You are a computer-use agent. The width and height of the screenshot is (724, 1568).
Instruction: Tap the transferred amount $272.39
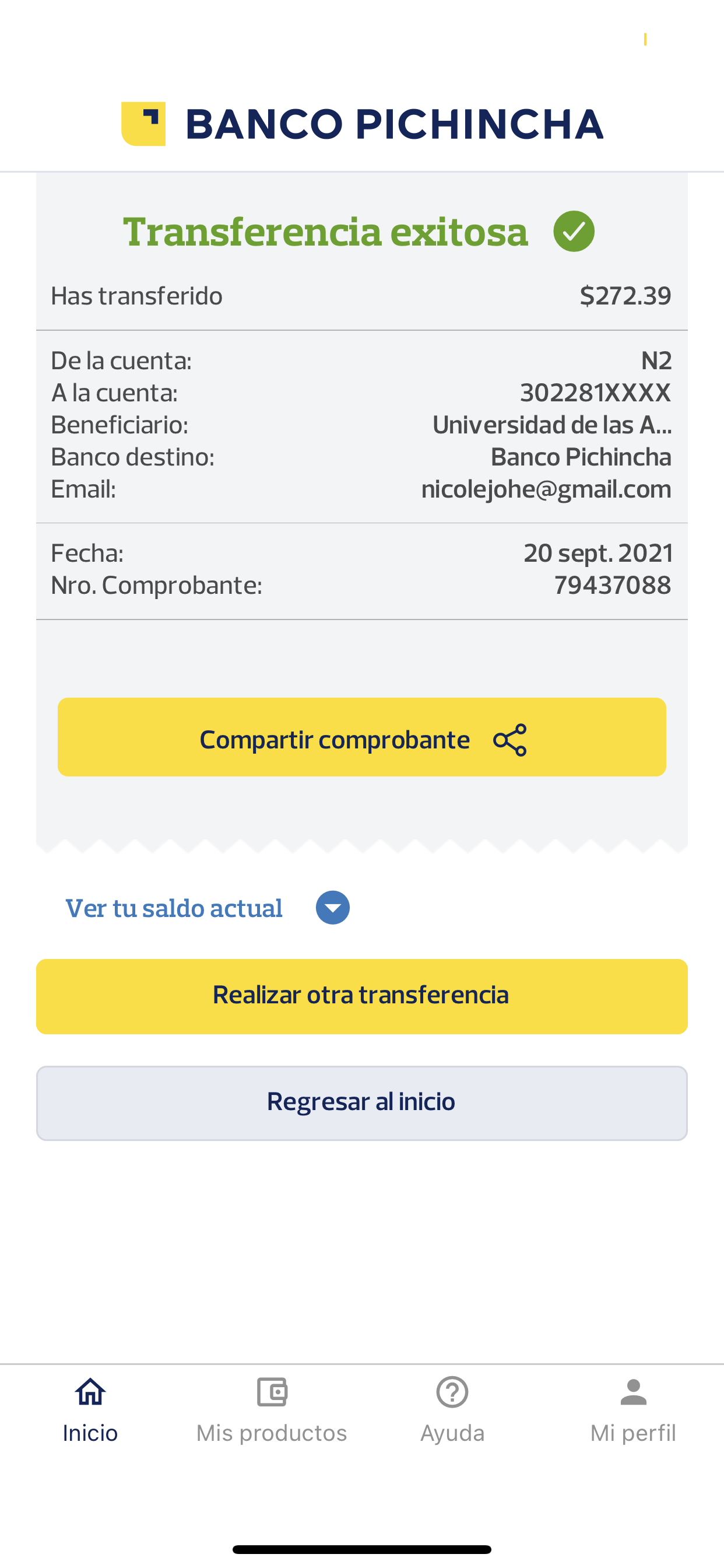click(625, 296)
